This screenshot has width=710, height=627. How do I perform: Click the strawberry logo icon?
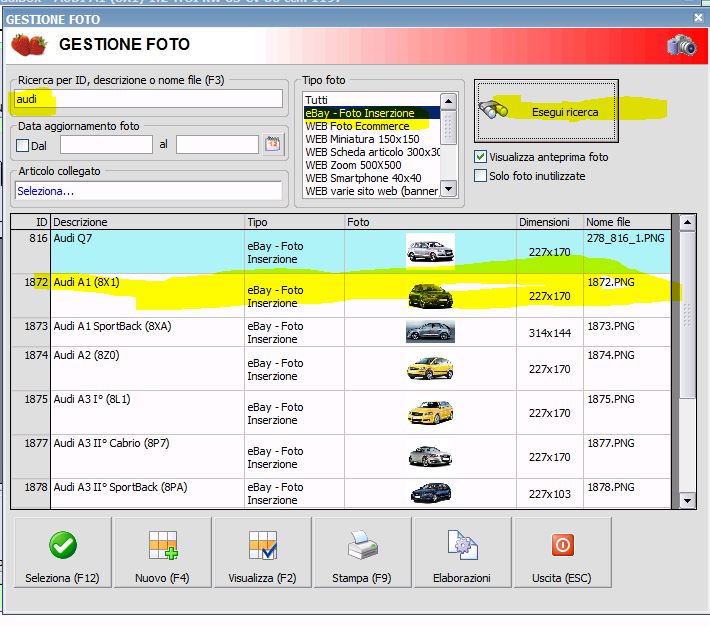coord(29,45)
